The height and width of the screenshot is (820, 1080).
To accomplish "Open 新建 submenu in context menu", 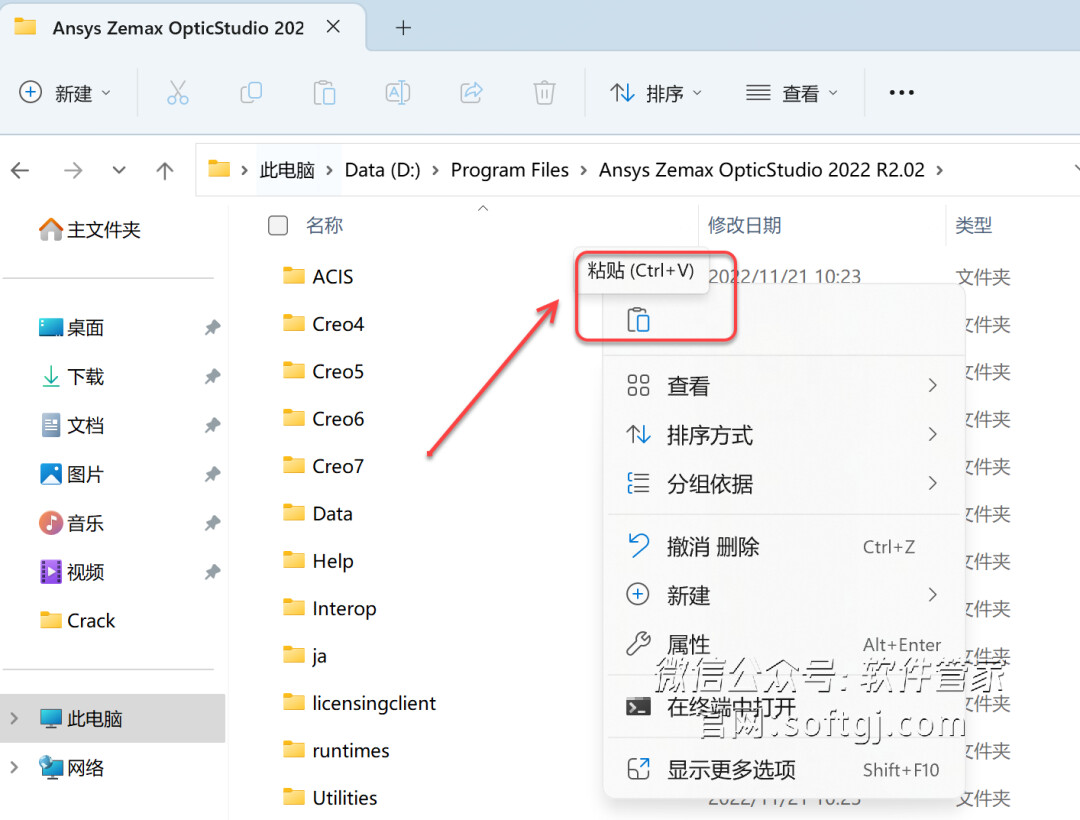I will pos(782,595).
